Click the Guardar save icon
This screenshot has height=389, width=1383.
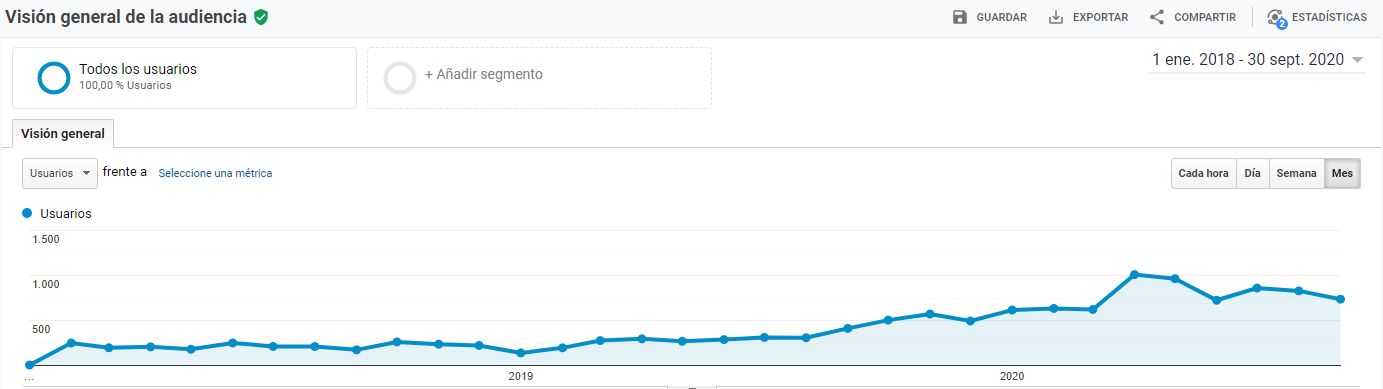(960, 17)
